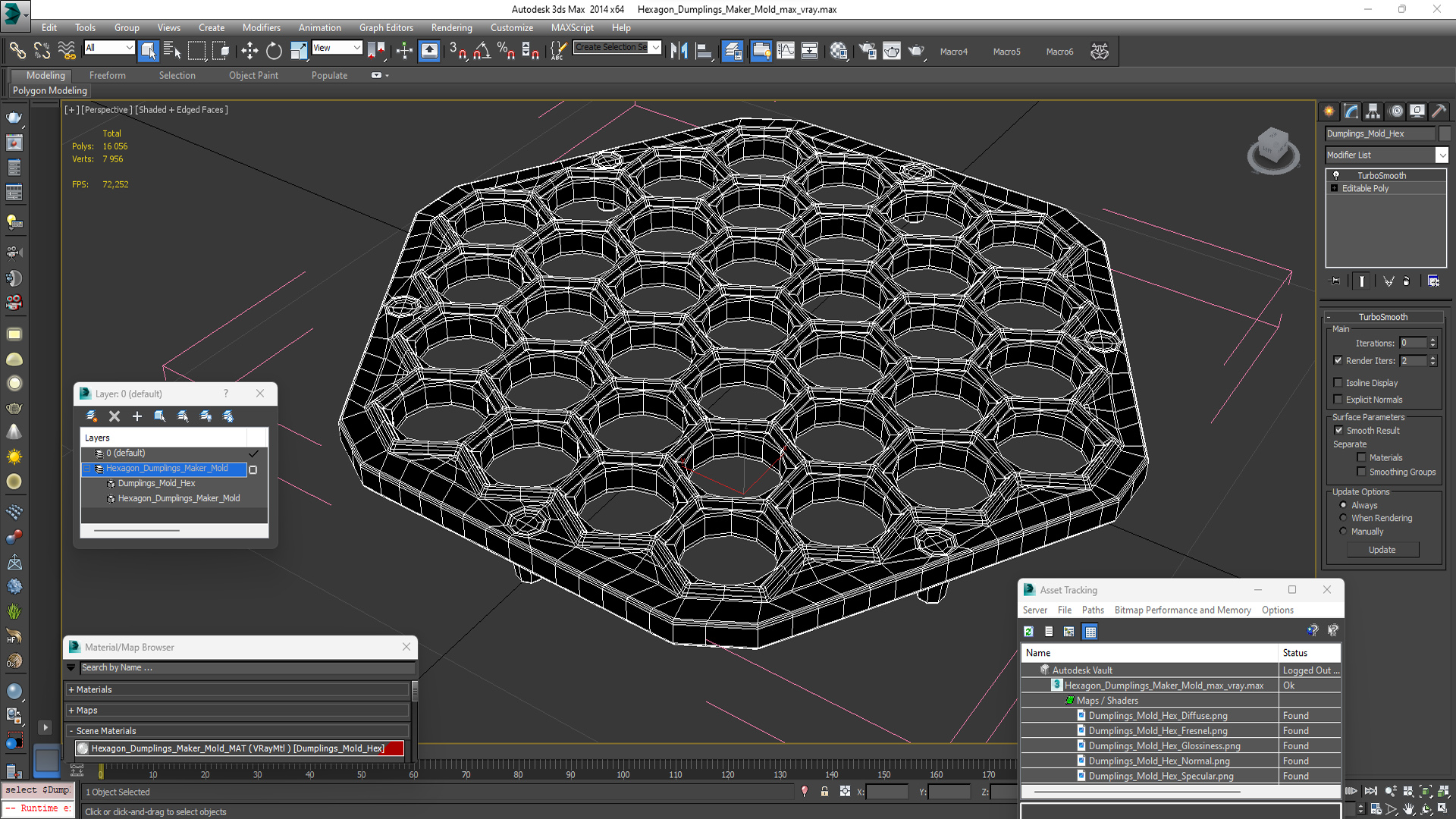
Task: Click the ViewCube in the viewport
Action: coord(1272,151)
